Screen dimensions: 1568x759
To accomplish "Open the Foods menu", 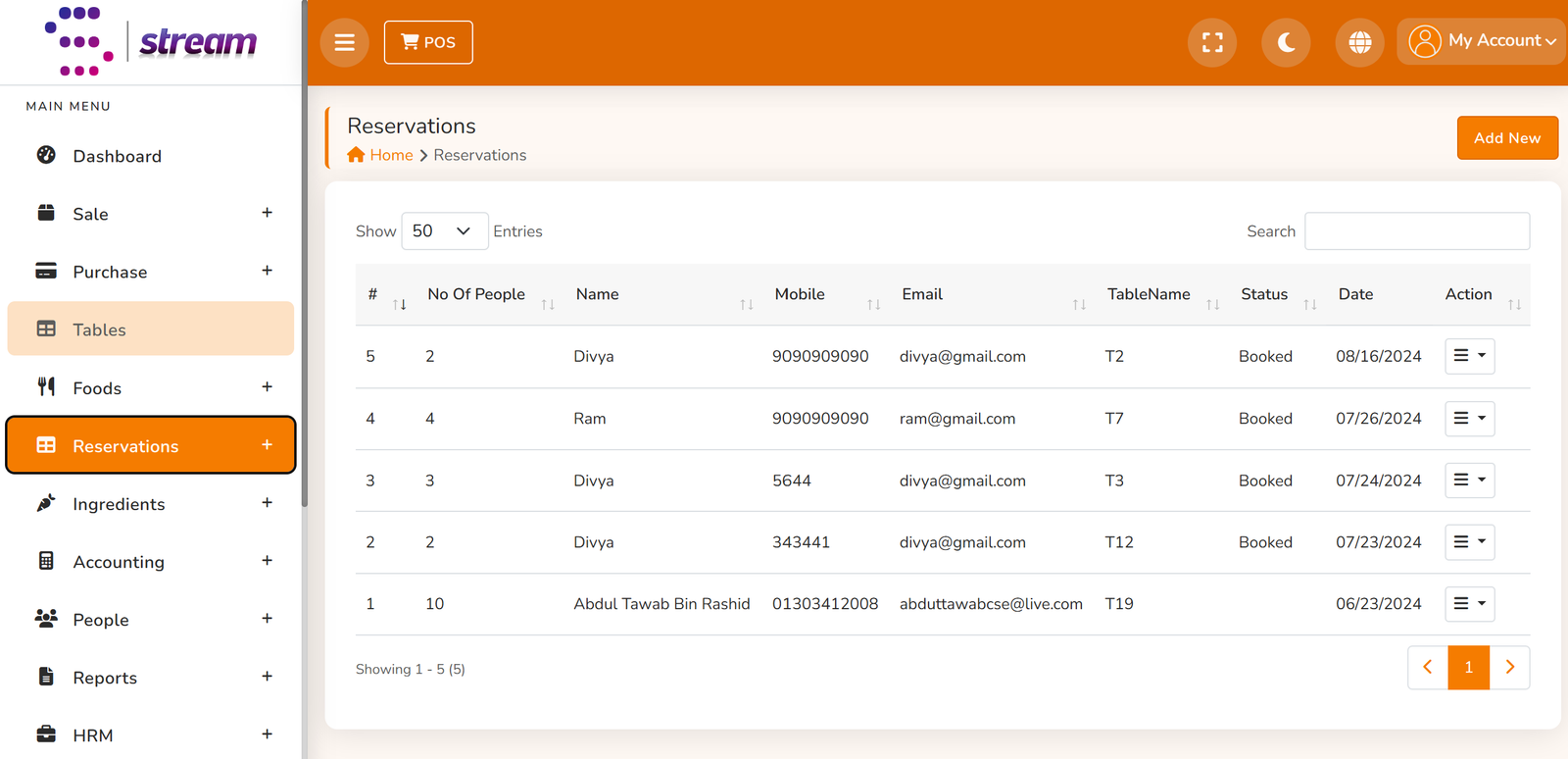I will click(151, 387).
